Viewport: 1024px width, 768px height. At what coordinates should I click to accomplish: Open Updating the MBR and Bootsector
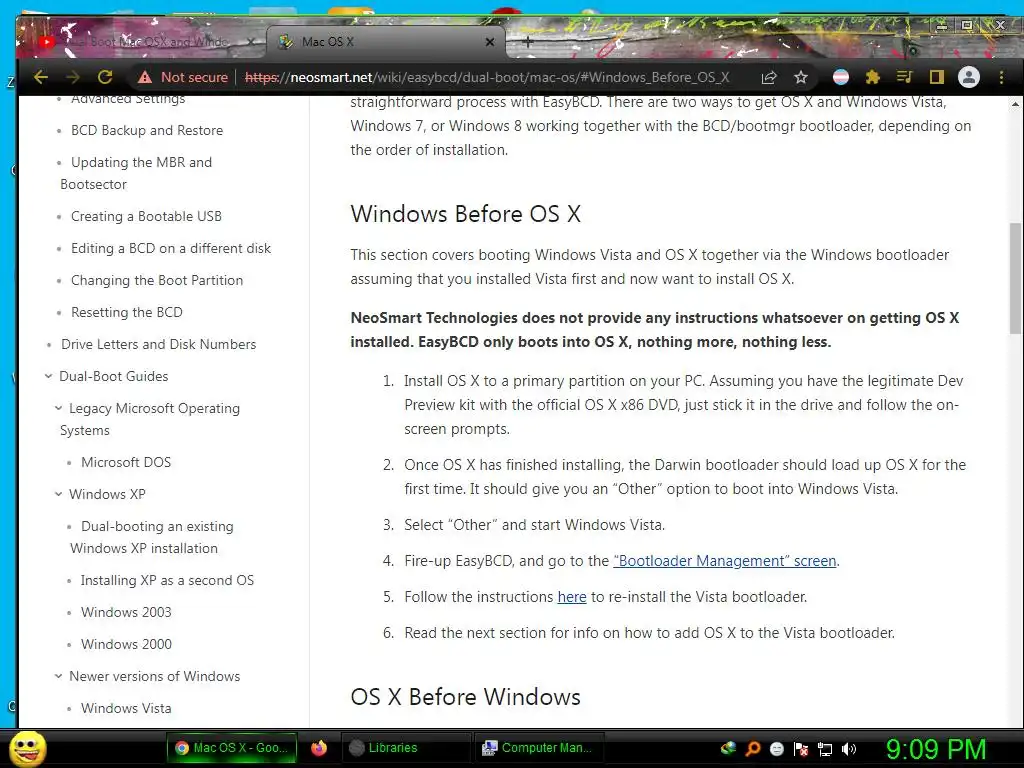(136, 173)
